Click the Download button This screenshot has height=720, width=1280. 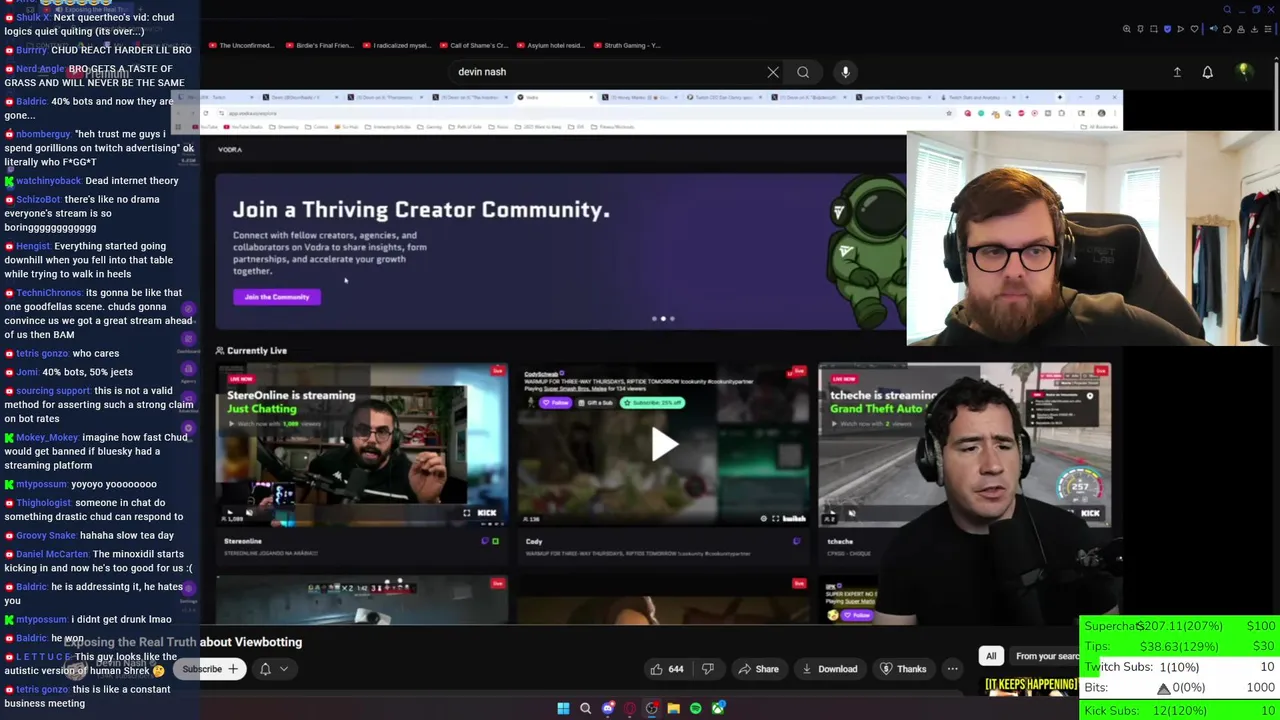point(829,669)
